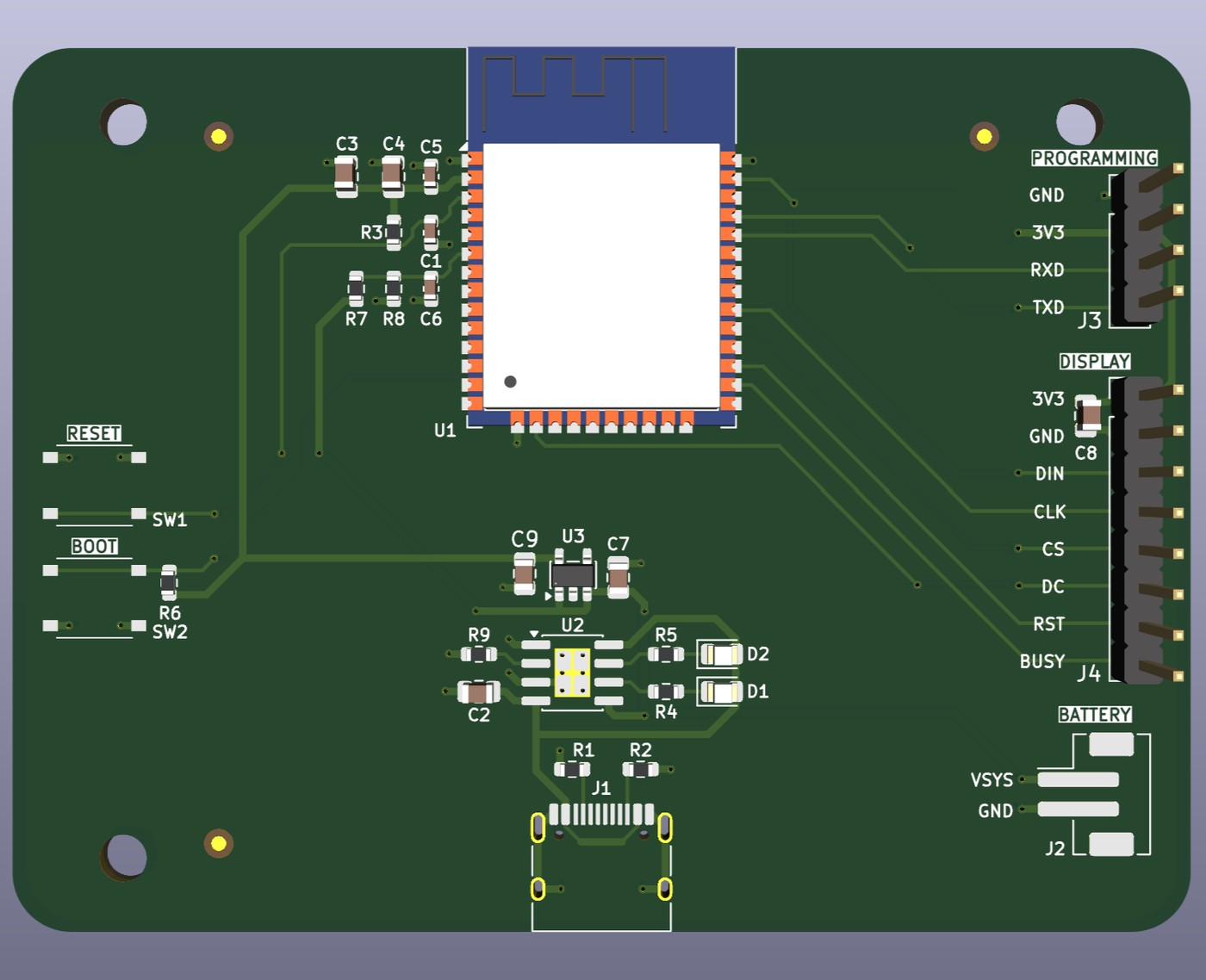Select the C4 capacitor component

click(x=393, y=176)
